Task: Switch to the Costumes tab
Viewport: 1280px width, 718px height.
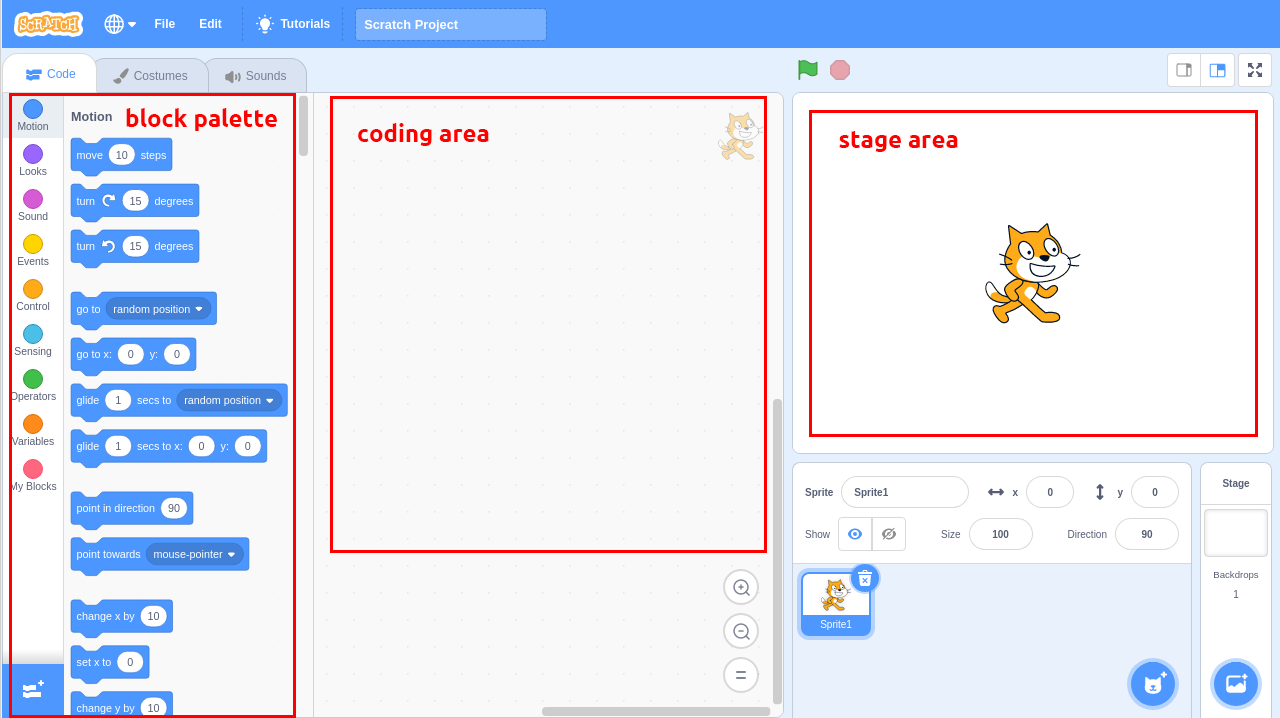Action: (151, 76)
